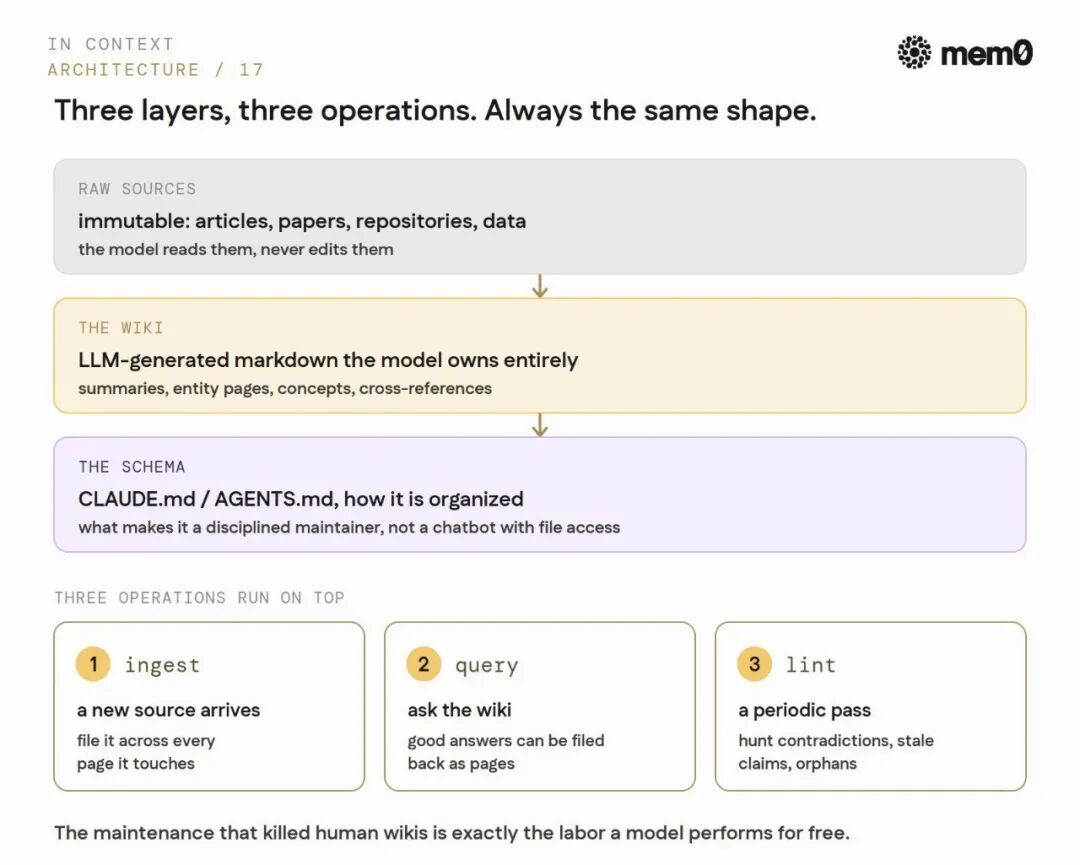
Task: Select the THE SCHEMA layer card
Action: pyautogui.click(x=540, y=494)
